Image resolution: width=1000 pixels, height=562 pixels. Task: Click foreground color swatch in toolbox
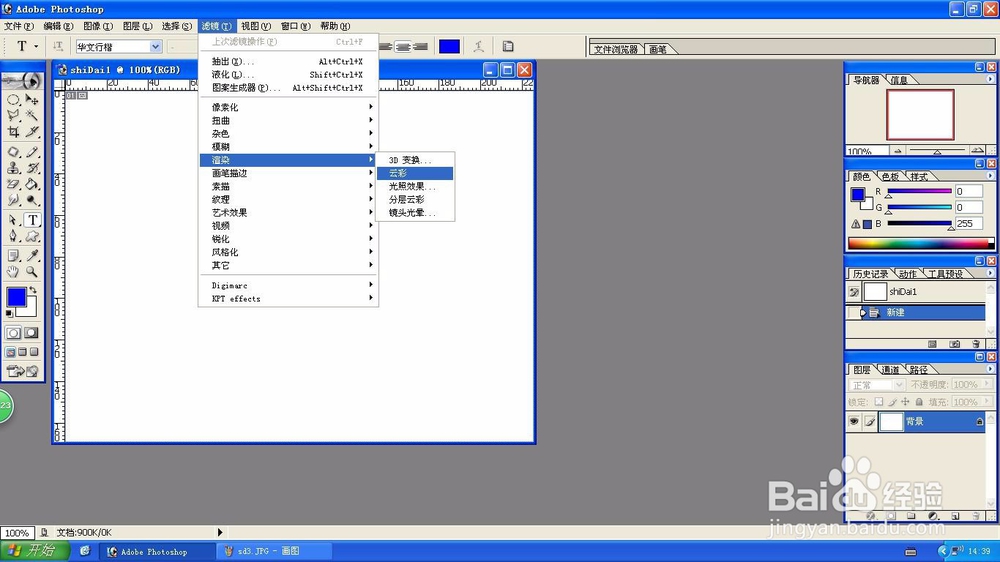[x=16, y=297]
